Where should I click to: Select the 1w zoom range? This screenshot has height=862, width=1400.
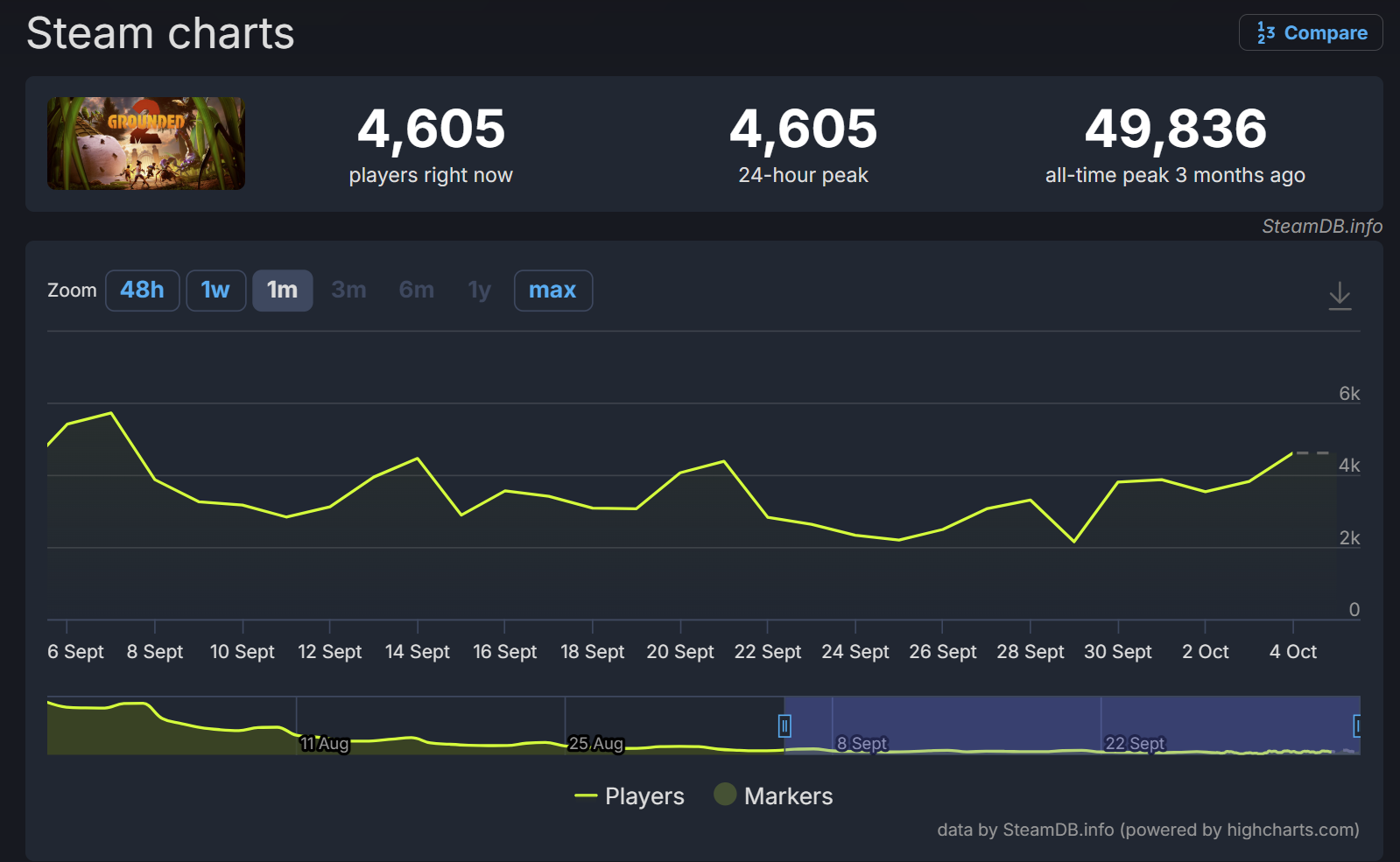(215, 291)
